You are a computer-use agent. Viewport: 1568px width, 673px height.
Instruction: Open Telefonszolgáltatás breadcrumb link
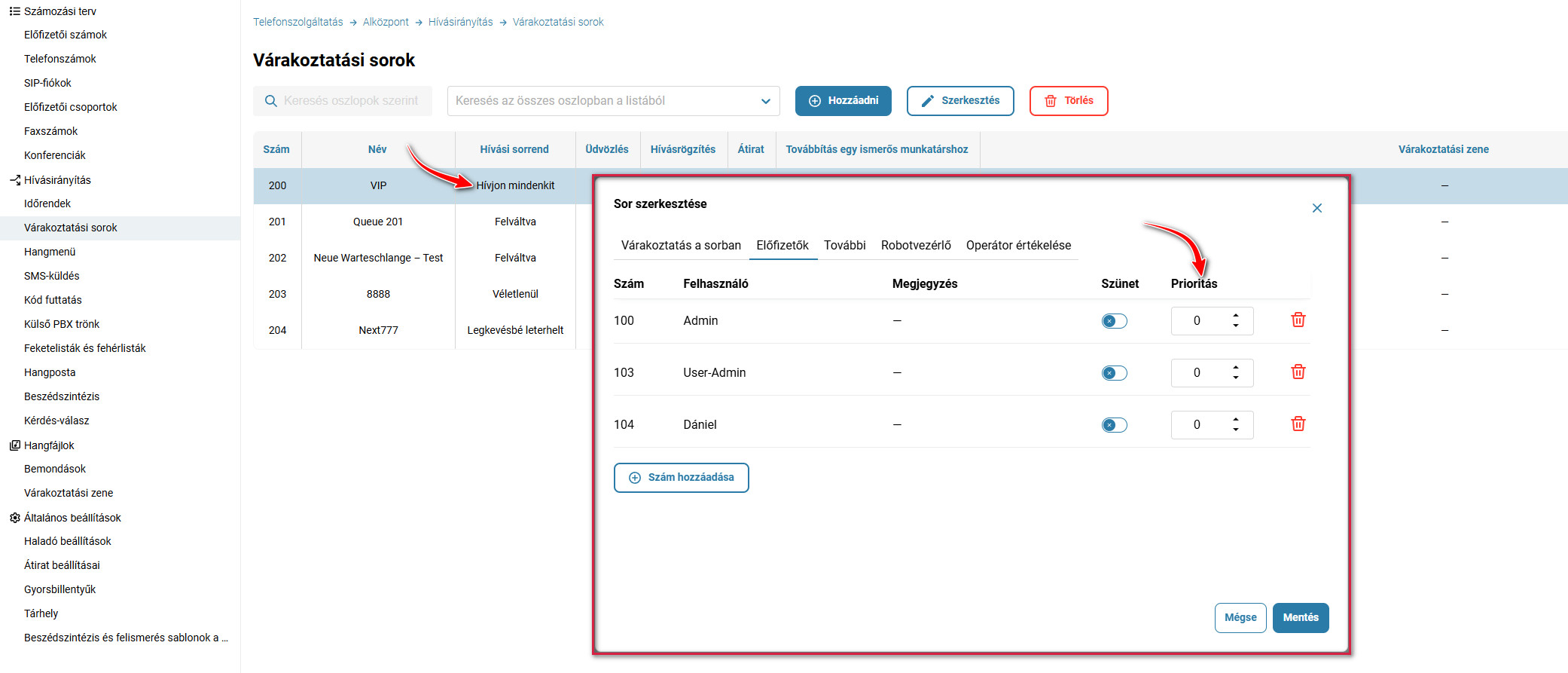[x=297, y=22]
